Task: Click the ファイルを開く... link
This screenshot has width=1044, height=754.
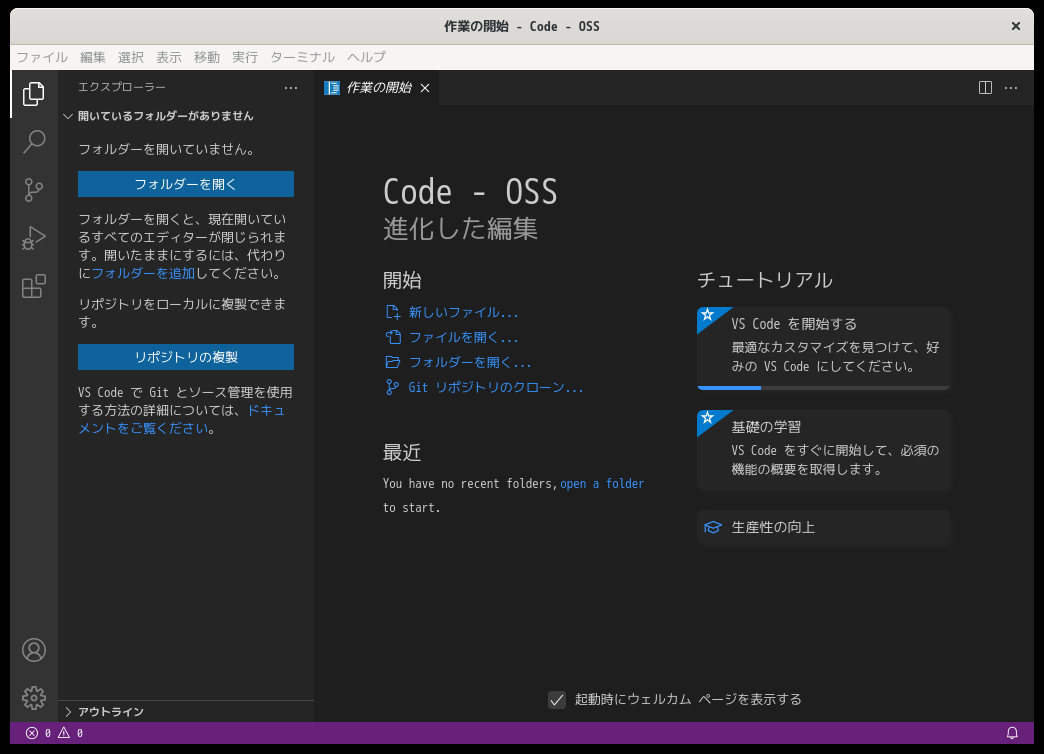Action: [463, 337]
